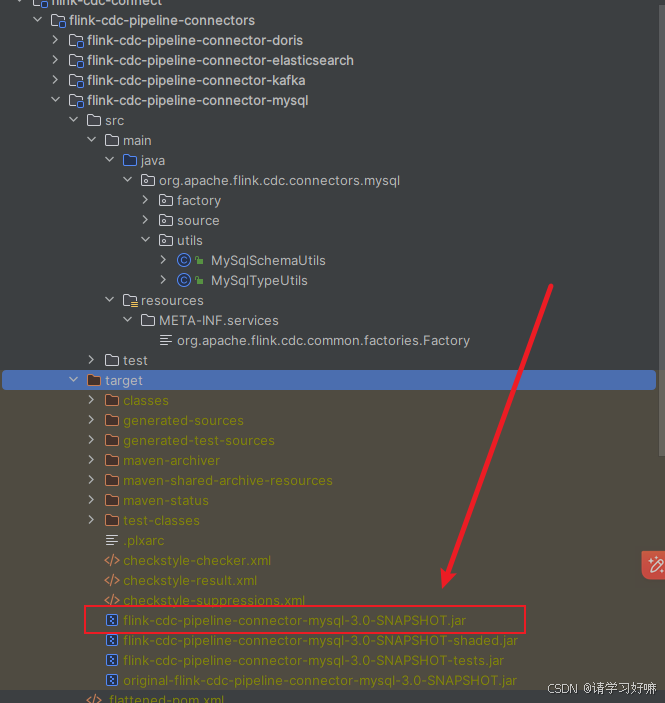665x703 pixels.
Task: Click the checkstyle-checker.xml file icon
Action: [112, 560]
